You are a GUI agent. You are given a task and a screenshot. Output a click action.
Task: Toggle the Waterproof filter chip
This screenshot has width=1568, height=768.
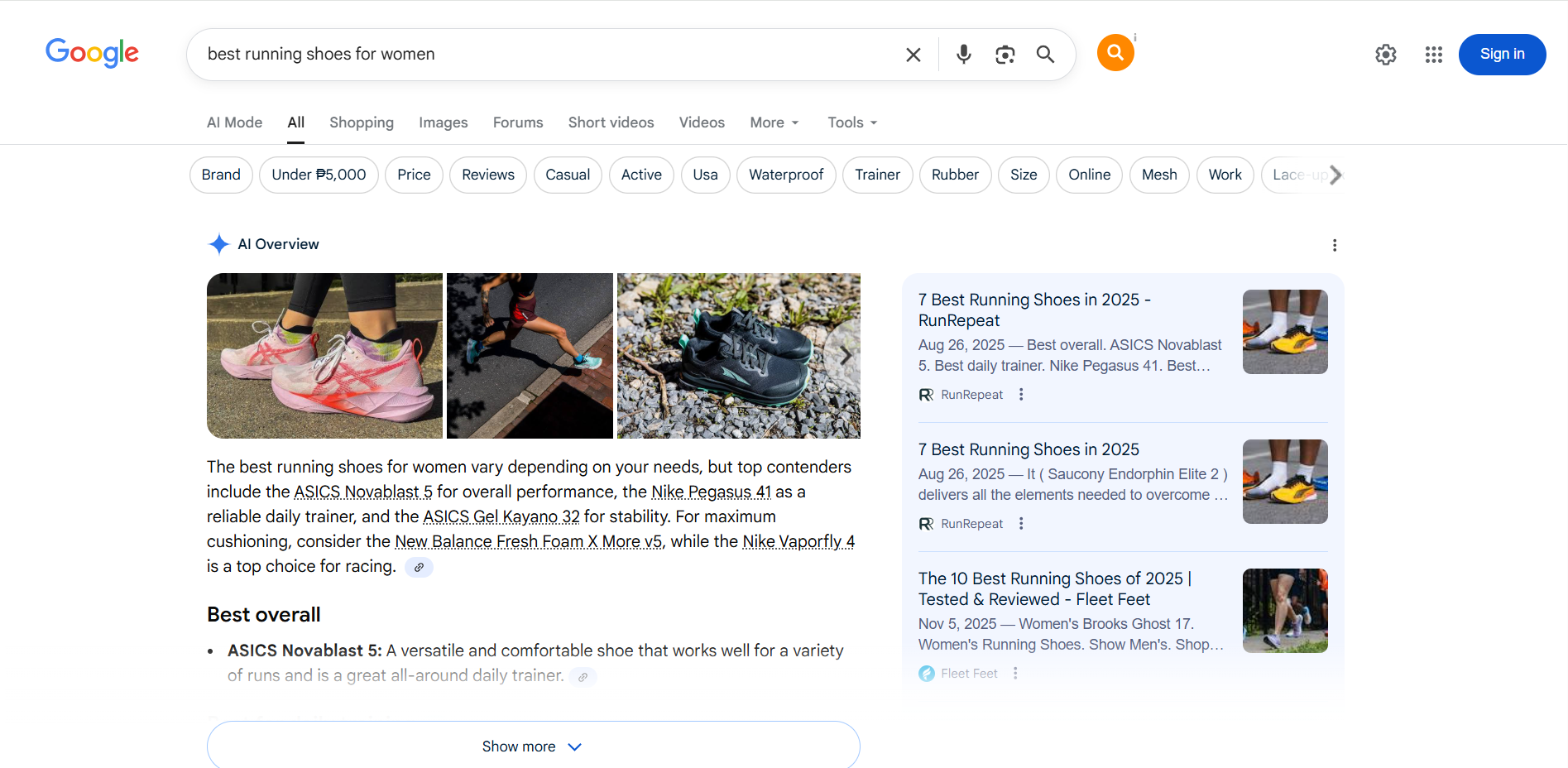coord(785,175)
